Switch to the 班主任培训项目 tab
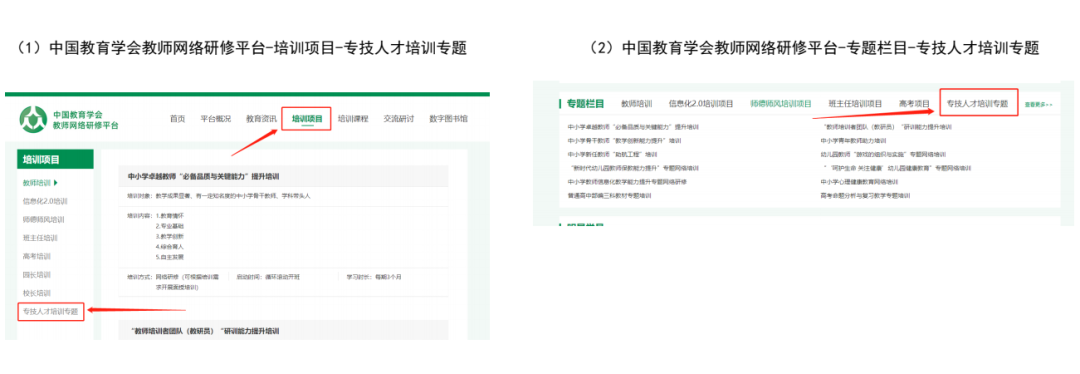This screenshot has width=1080, height=374. (855, 104)
